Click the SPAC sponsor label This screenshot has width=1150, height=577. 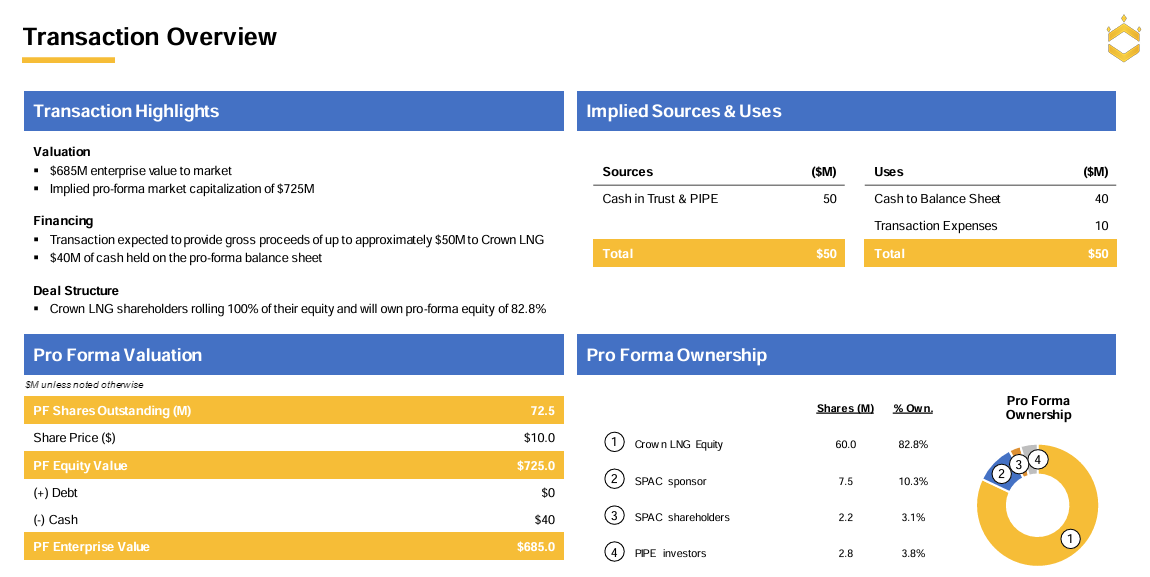click(670, 482)
